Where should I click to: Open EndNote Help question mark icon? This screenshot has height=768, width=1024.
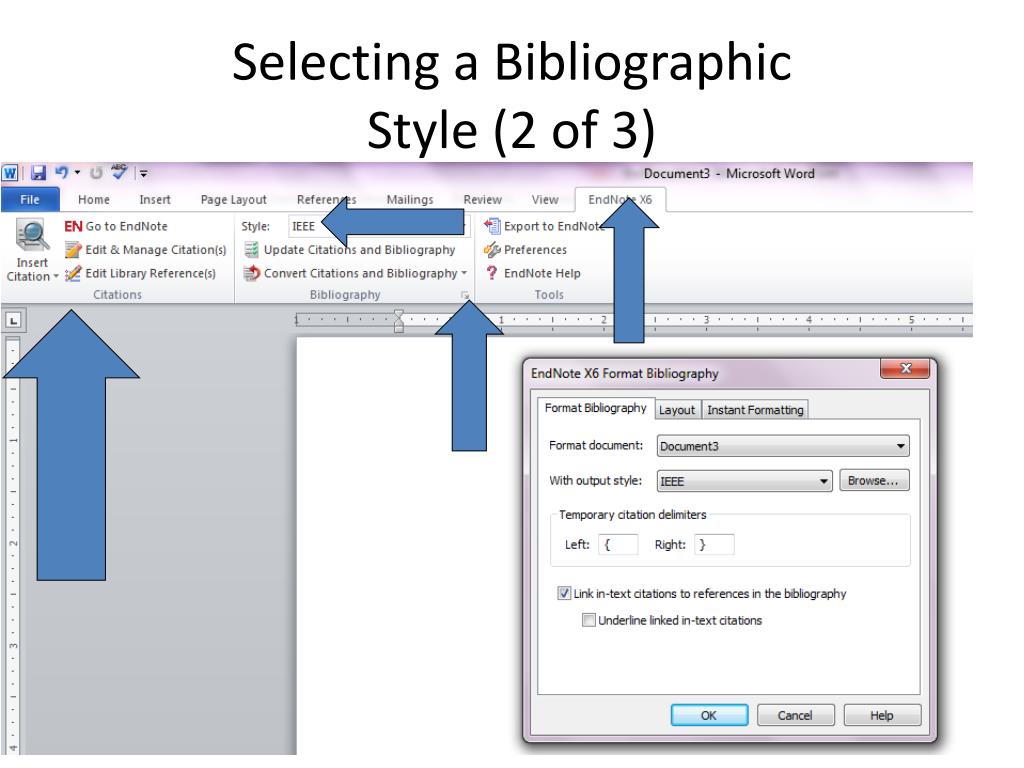click(492, 273)
